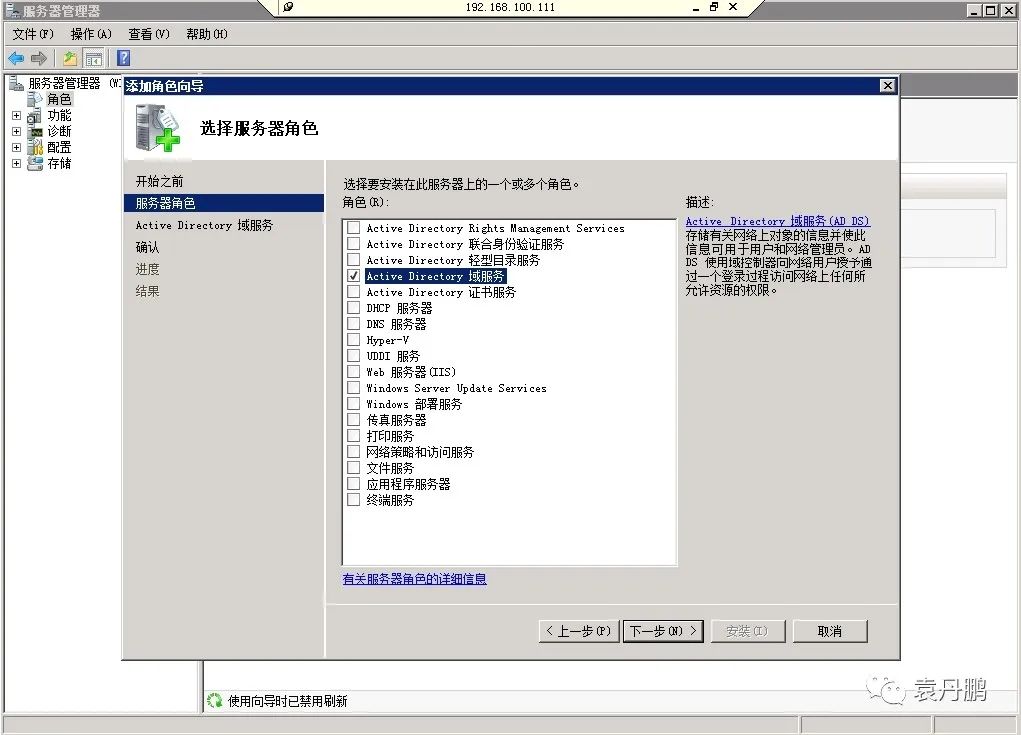Click the 取消 button
The height and width of the screenshot is (735, 1021).
tap(830, 631)
